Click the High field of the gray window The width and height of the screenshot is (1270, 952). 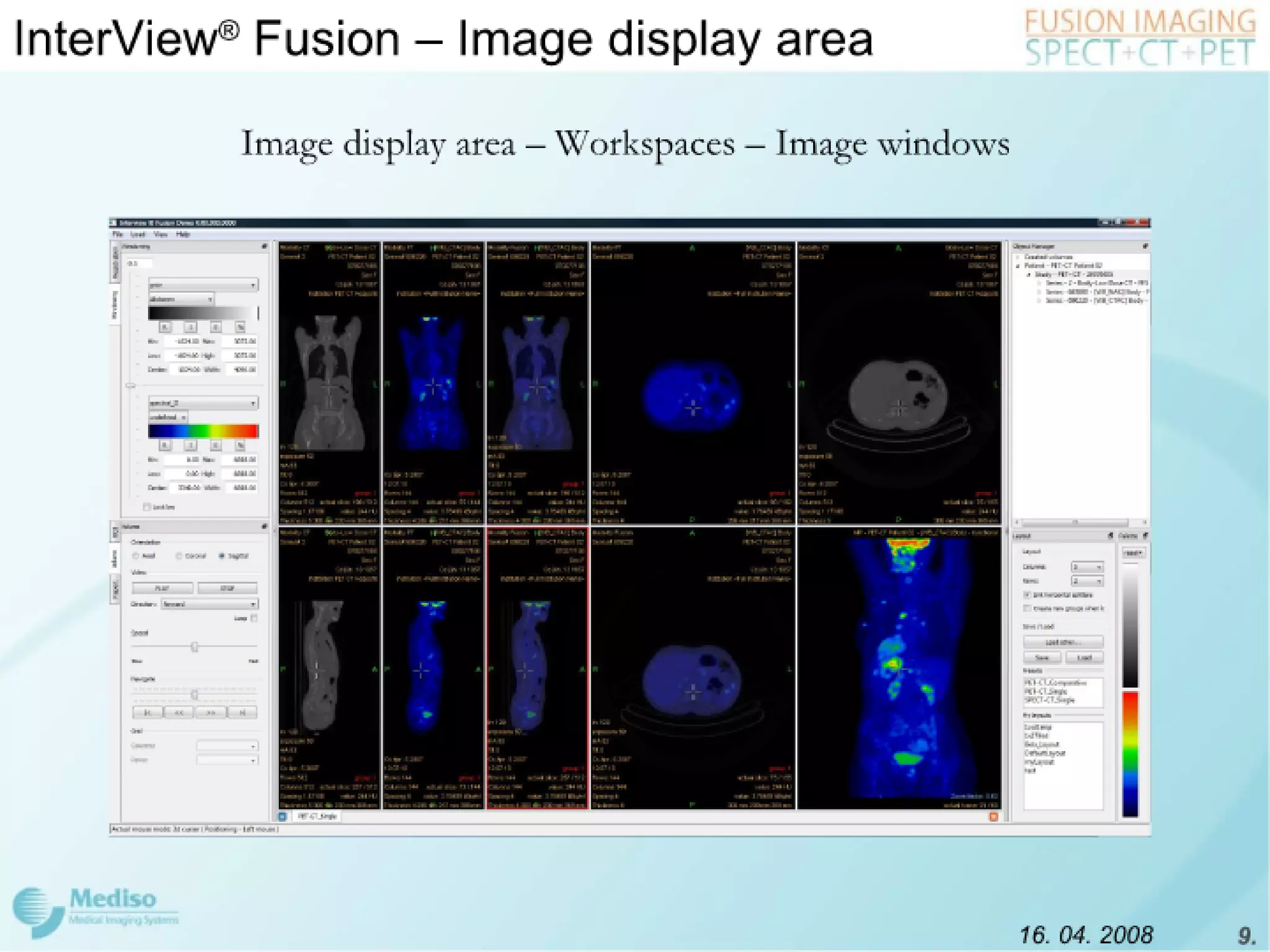pyautogui.click(x=239, y=356)
